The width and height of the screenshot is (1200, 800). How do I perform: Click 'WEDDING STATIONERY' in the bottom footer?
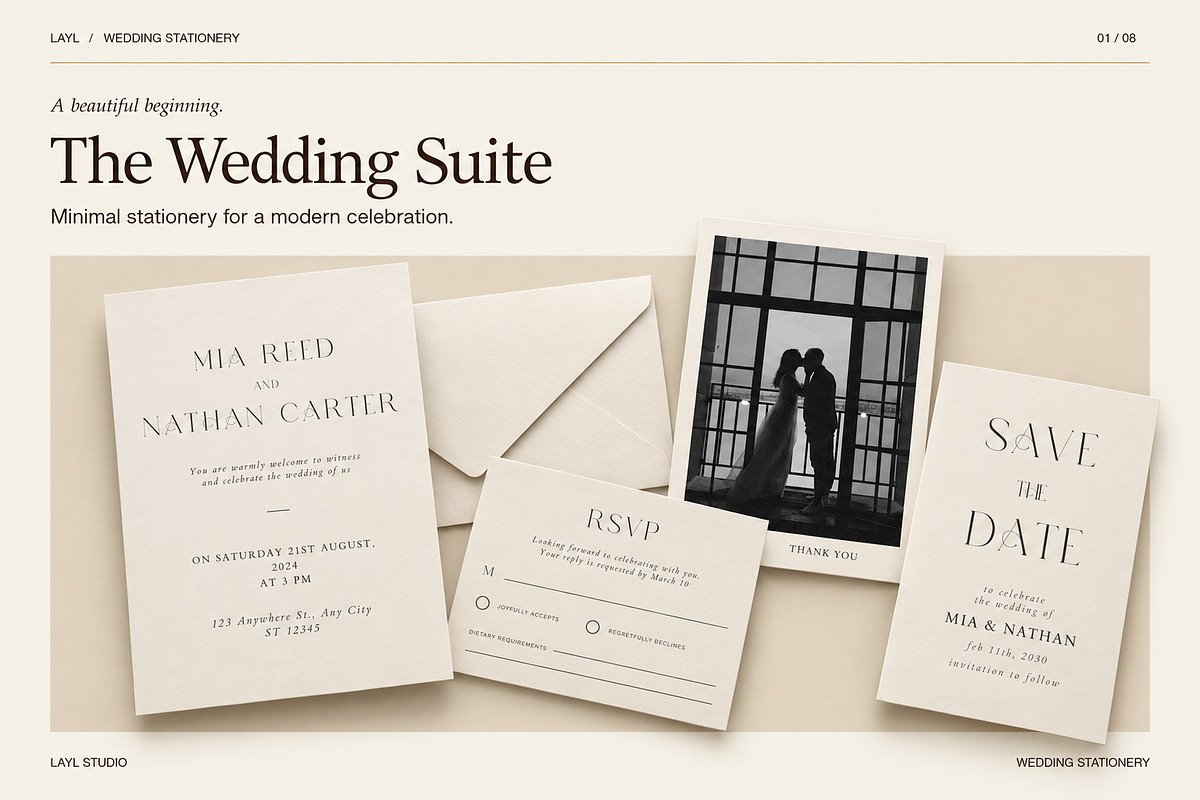pos(1083,762)
